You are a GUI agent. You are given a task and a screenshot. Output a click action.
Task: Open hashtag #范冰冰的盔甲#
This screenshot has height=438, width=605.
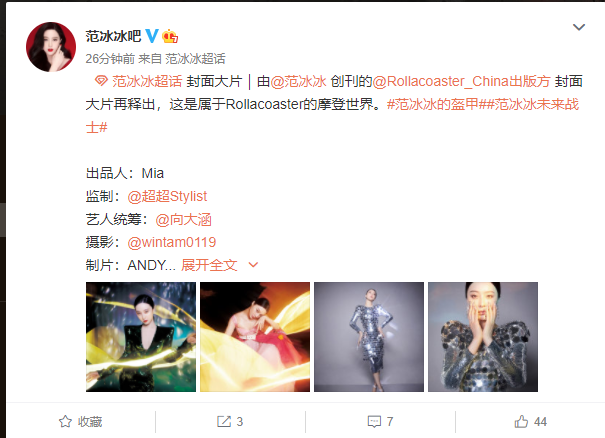(433, 104)
